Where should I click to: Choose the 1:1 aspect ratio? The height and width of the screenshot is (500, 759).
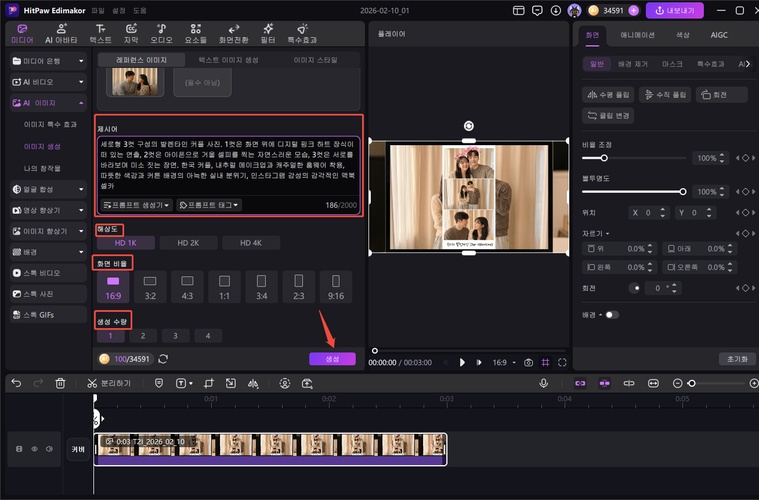[x=225, y=287]
